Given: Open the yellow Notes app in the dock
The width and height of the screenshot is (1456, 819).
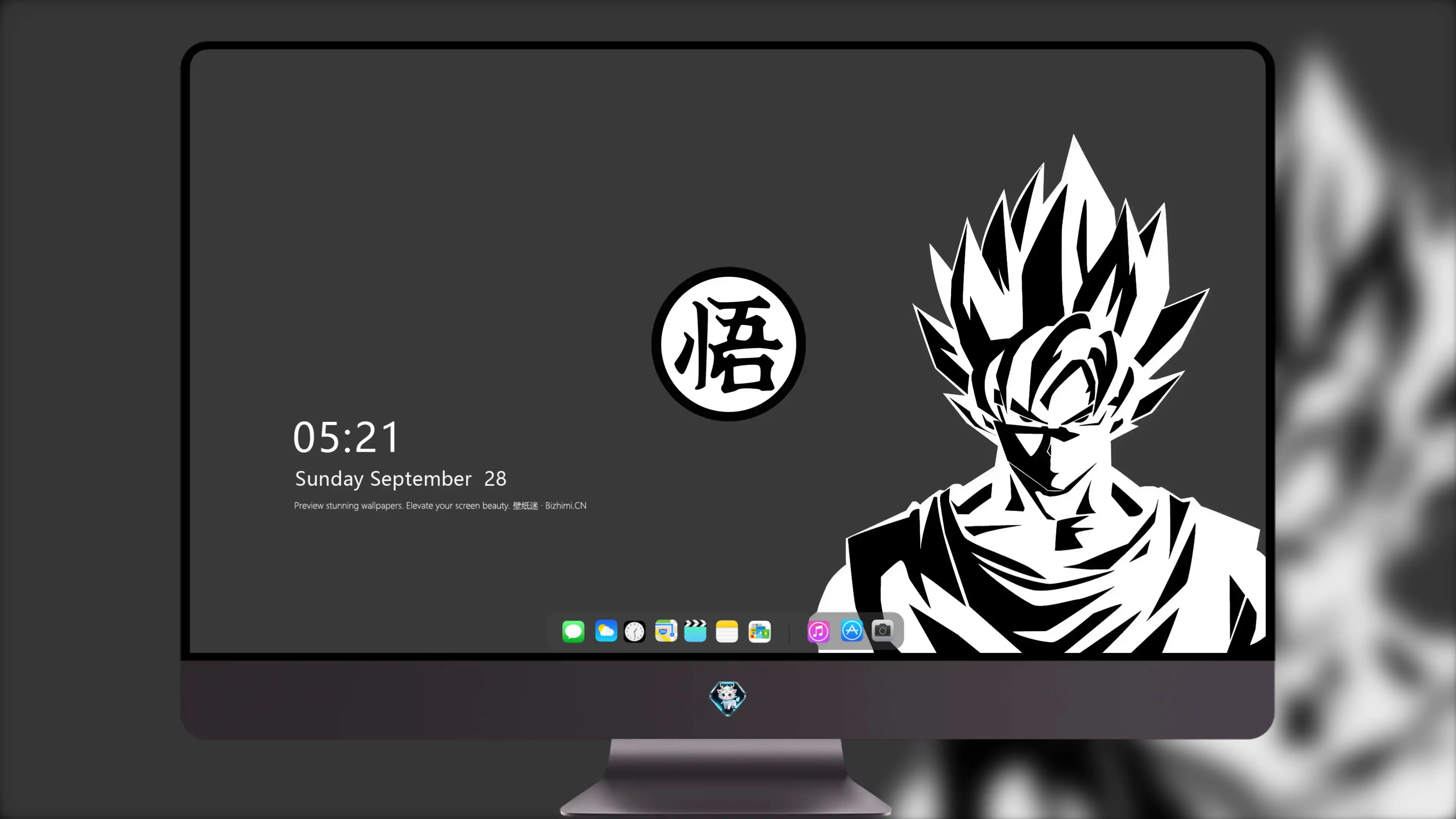Looking at the screenshot, I should 727,631.
